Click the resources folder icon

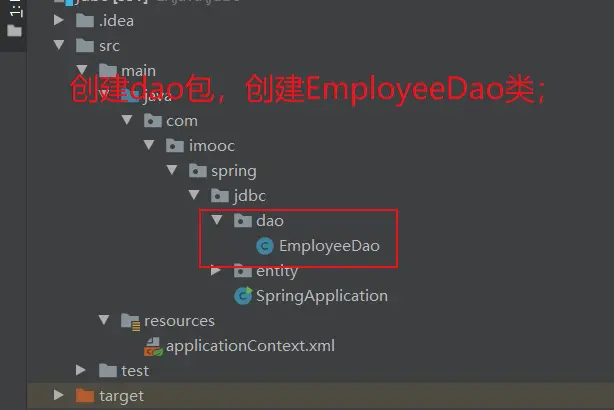pyautogui.click(x=130, y=321)
